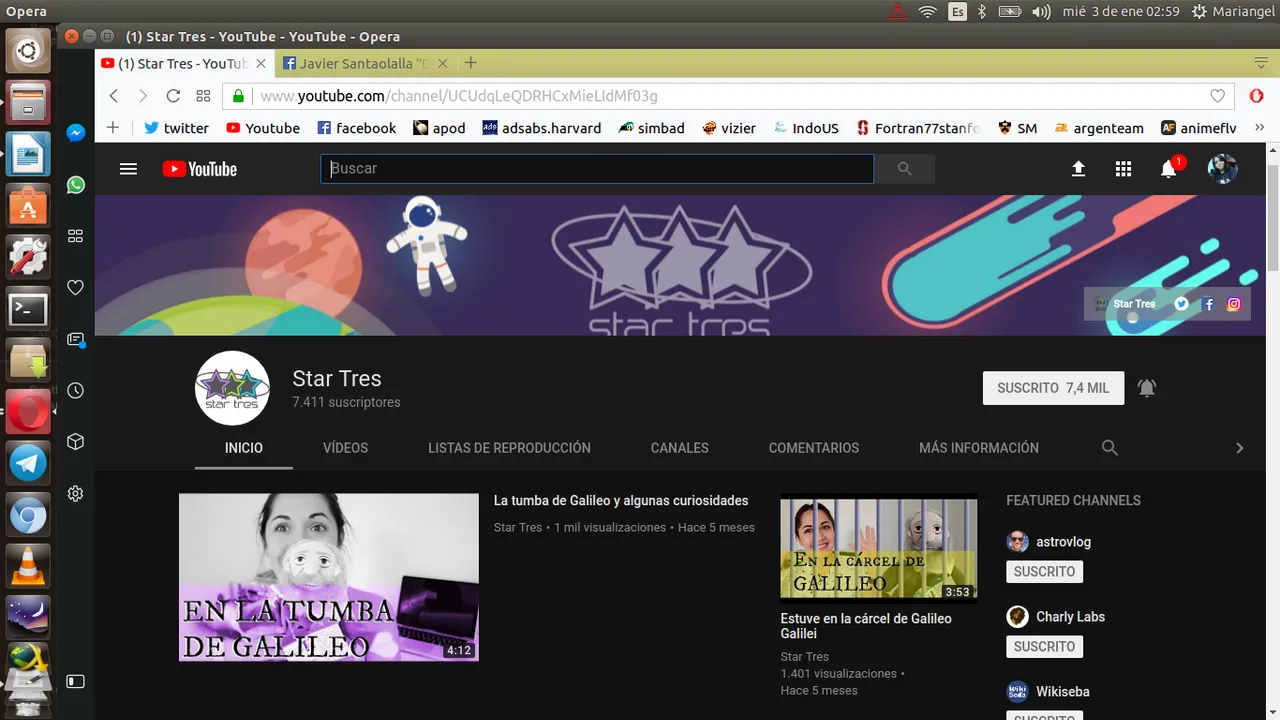This screenshot has width=1280, height=720.
Task: Open Opera sidebar settings gear
Action: click(x=75, y=493)
